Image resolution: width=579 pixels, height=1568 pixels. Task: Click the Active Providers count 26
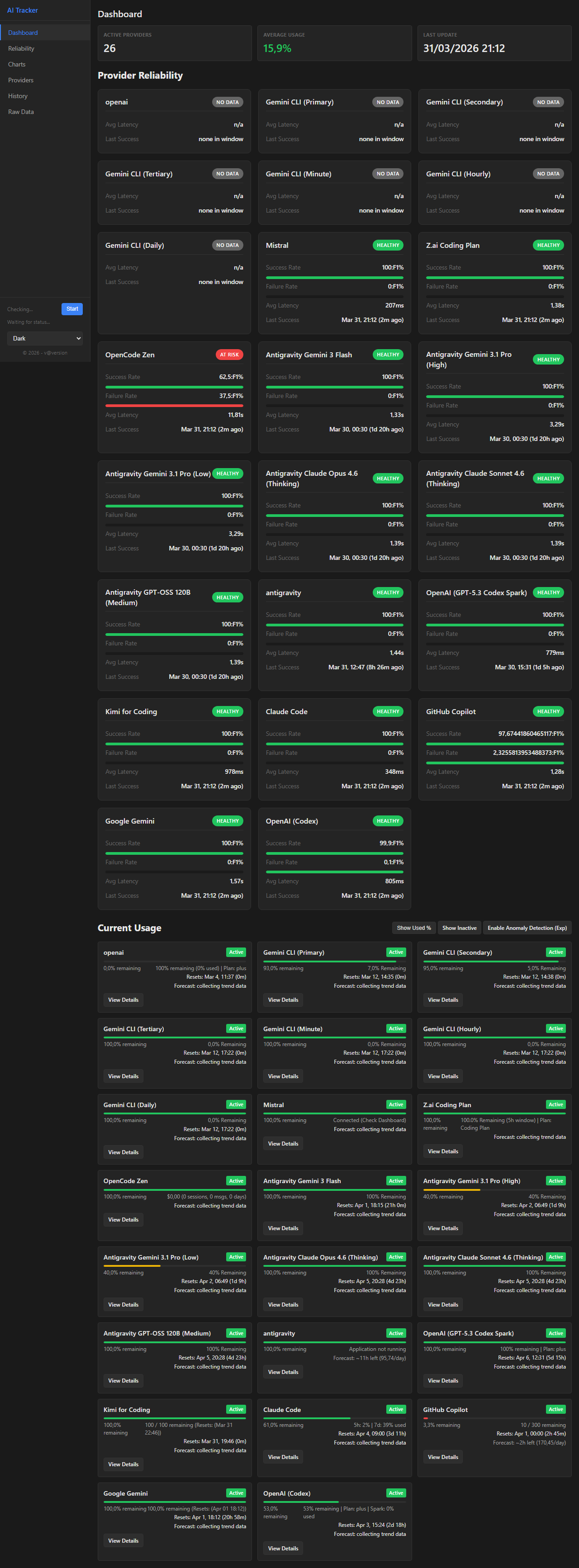tap(109, 48)
